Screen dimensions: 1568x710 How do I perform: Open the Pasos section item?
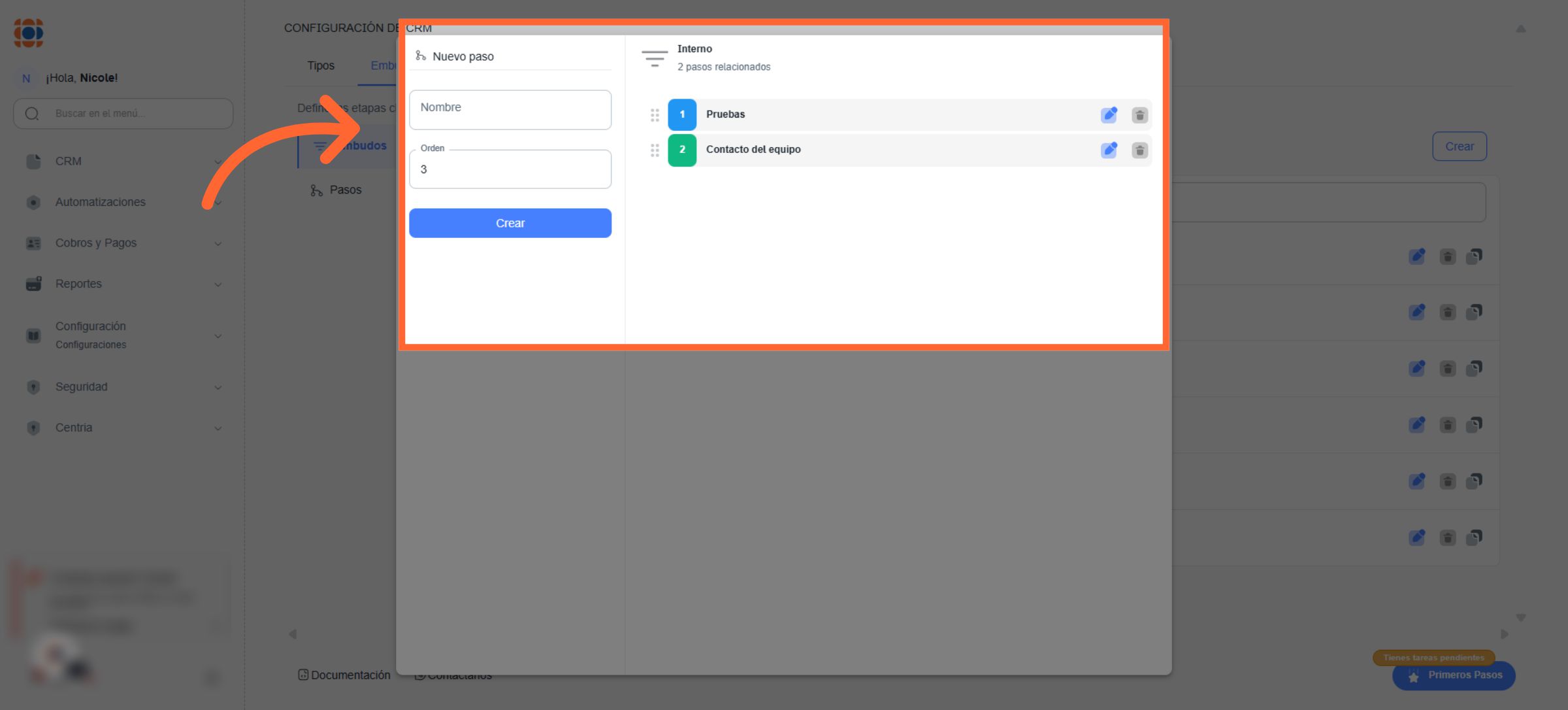pos(344,190)
